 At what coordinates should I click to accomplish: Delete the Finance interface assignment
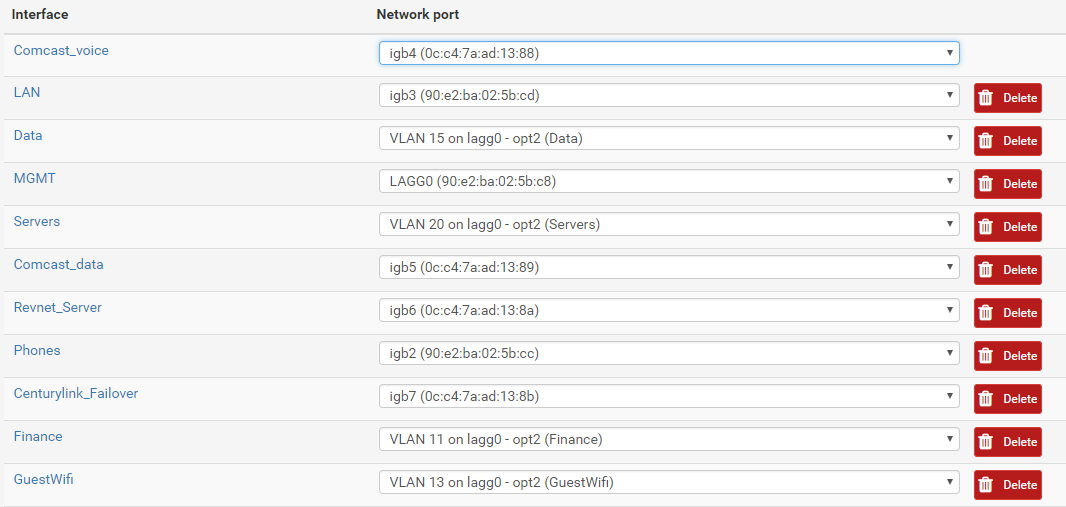1008,442
